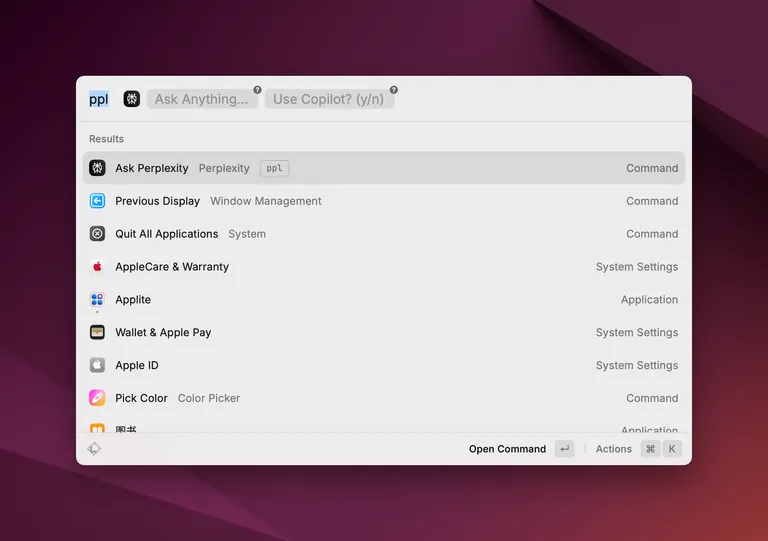Image resolution: width=768 pixels, height=541 pixels.
Task: Click the Quit All Applications icon
Action: coord(97,234)
